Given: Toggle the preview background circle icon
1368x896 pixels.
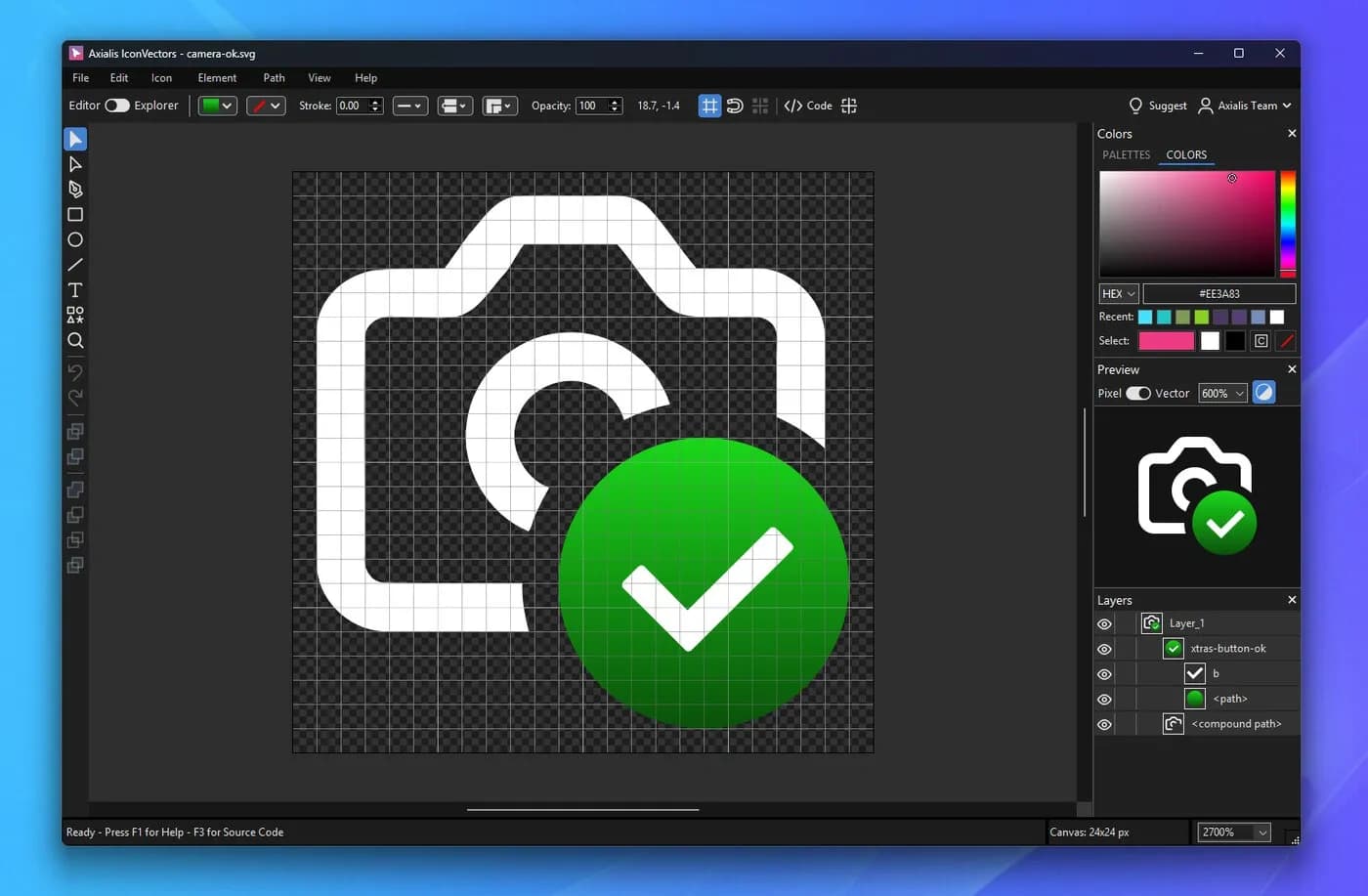Looking at the screenshot, I should 1263,393.
